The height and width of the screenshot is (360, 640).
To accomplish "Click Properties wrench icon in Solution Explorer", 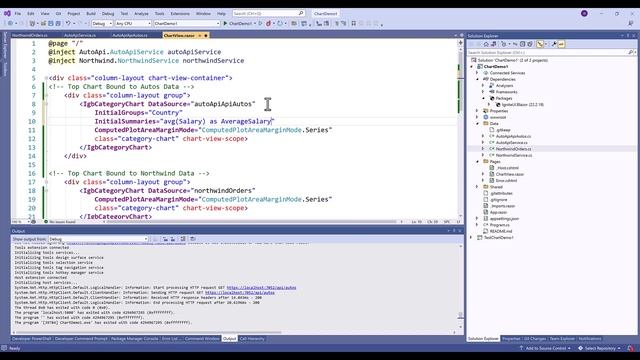I will (554, 44).
